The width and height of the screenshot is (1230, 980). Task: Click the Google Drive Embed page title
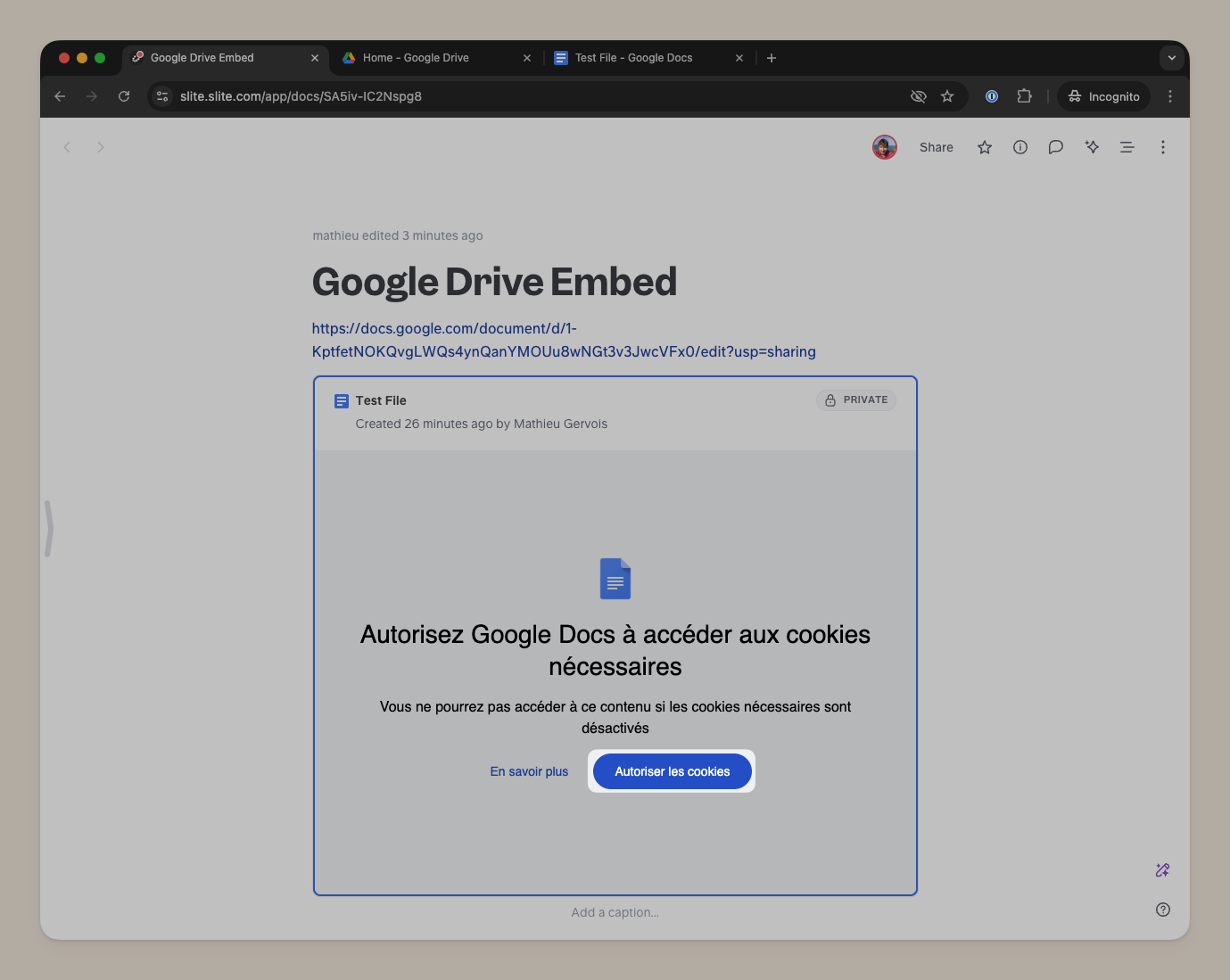[494, 282]
